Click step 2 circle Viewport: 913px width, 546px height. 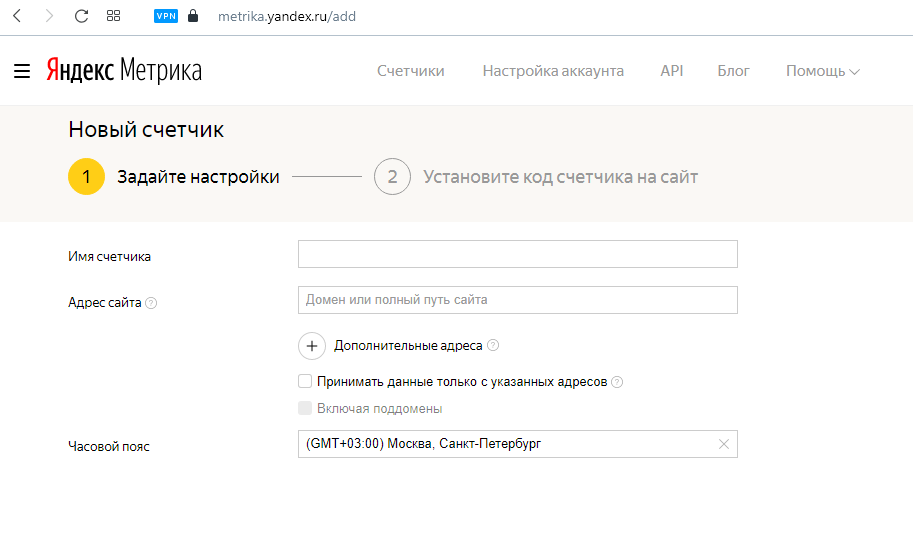(x=392, y=176)
